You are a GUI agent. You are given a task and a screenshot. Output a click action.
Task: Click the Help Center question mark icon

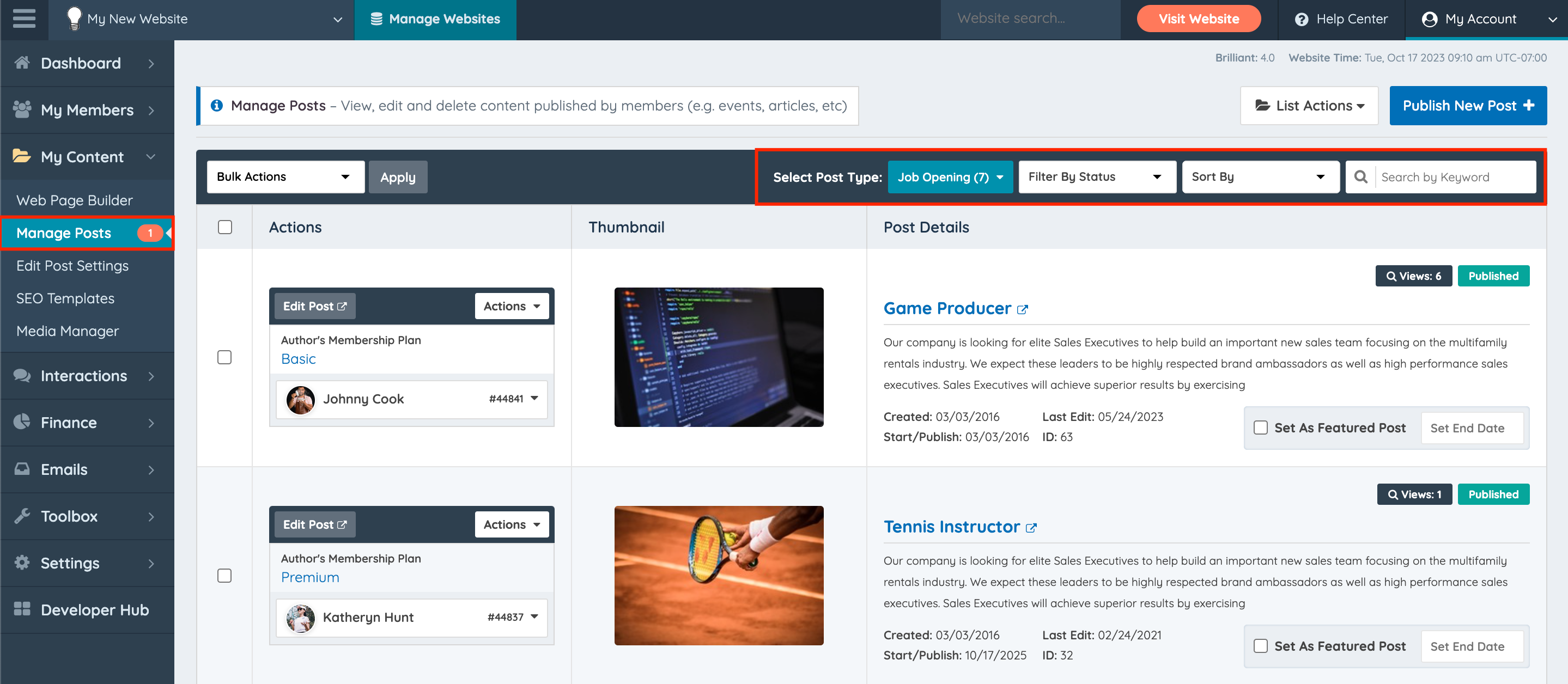click(x=1302, y=20)
